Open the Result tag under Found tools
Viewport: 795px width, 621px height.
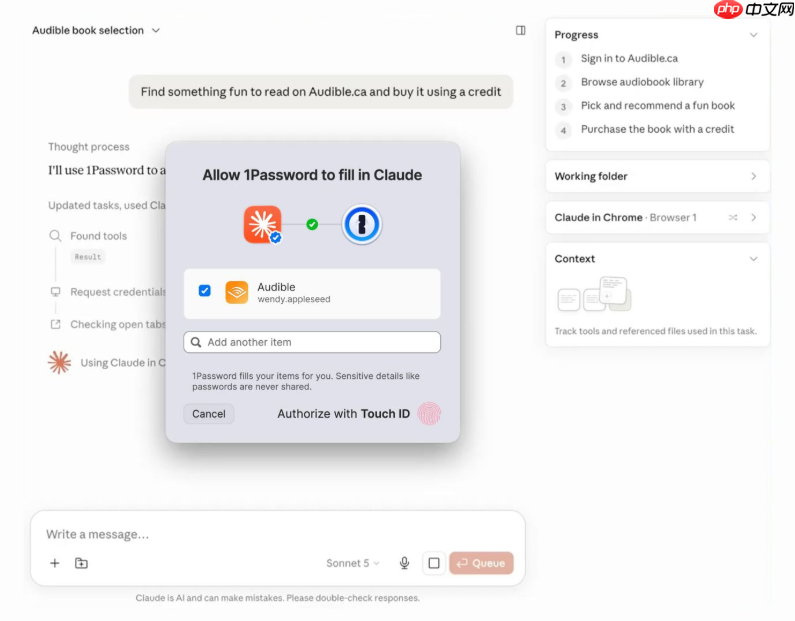[88, 257]
